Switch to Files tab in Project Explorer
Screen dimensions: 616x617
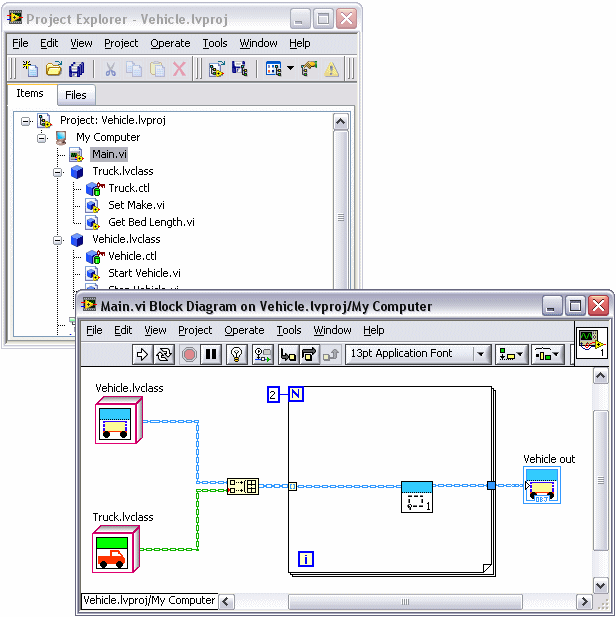pyautogui.click(x=76, y=95)
